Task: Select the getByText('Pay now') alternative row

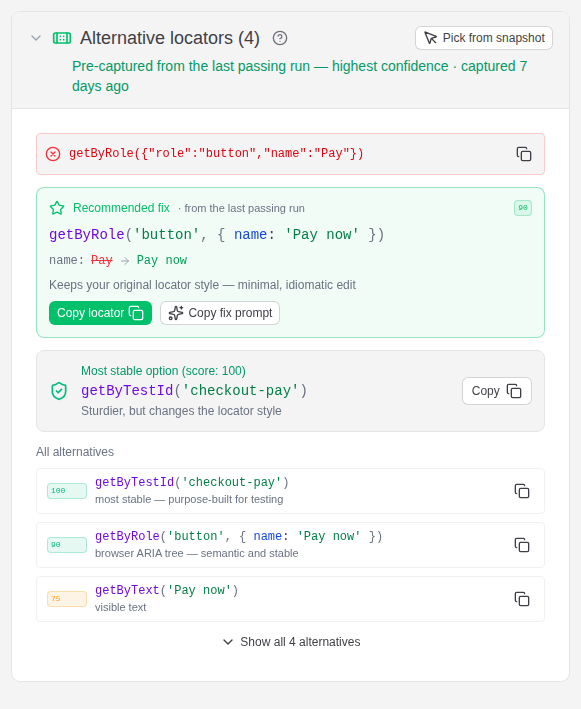Action: [290, 599]
